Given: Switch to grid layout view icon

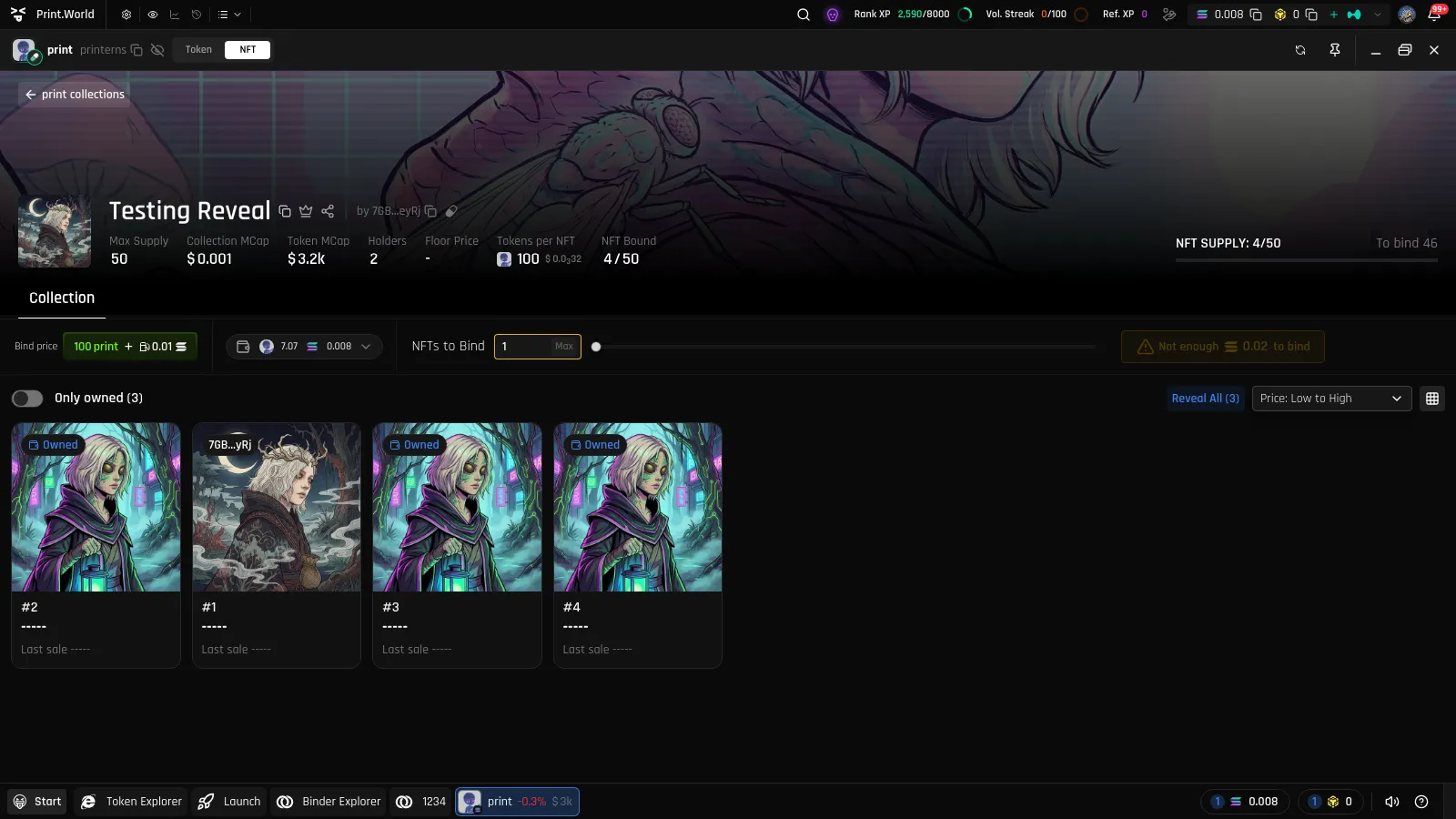Looking at the screenshot, I should [1432, 399].
